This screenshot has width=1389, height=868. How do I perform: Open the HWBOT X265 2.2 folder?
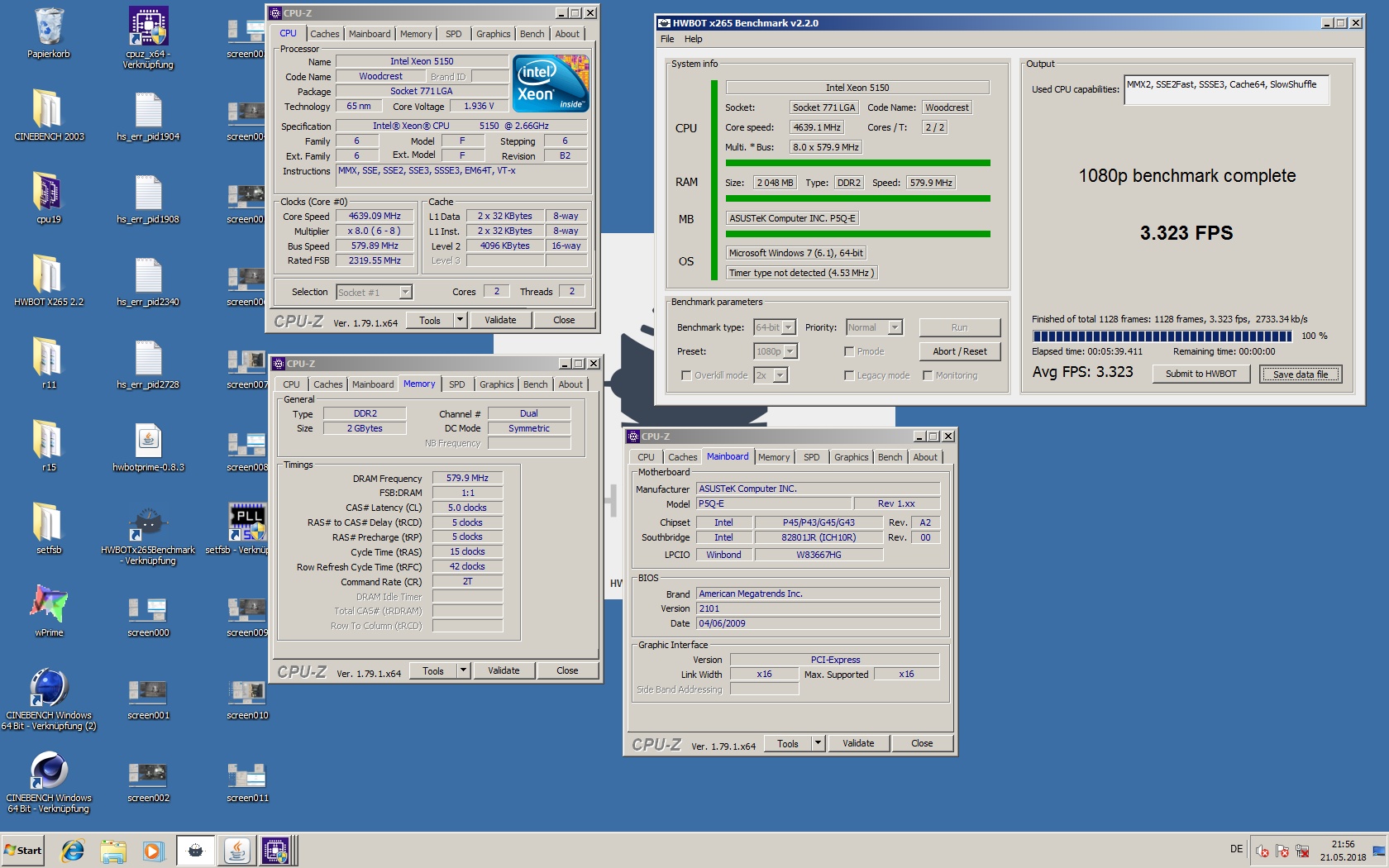click(49, 281)
